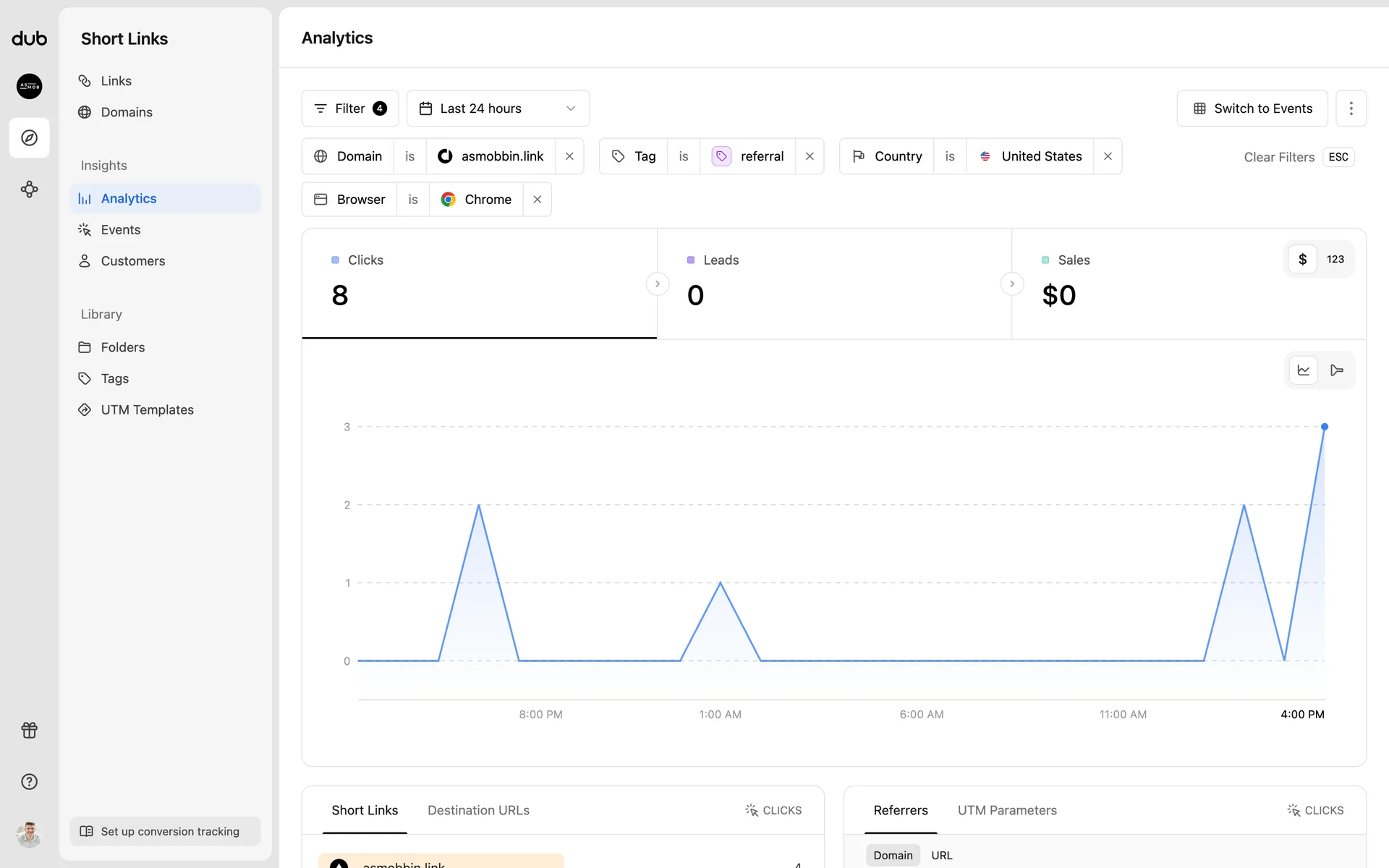1389x868 pixels.
Task: Click the three-dot more options button
Action: (1351, 109)
